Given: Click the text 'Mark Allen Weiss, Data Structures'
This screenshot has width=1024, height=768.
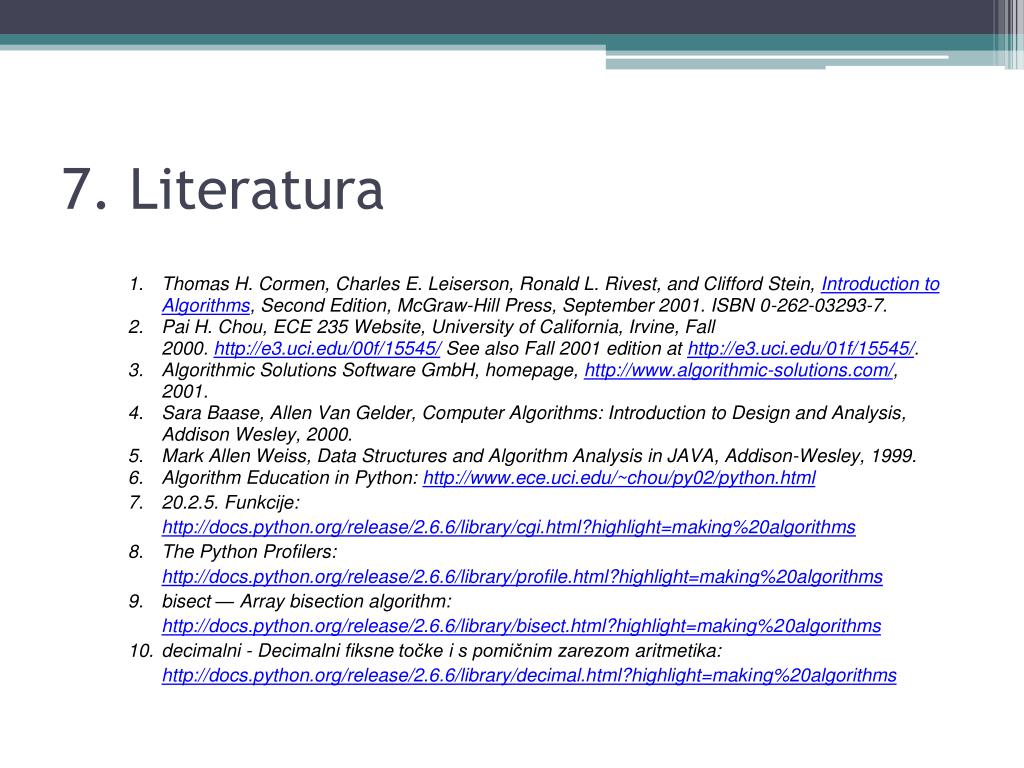Looking at the screenshot, I should [x=302, y=456].
